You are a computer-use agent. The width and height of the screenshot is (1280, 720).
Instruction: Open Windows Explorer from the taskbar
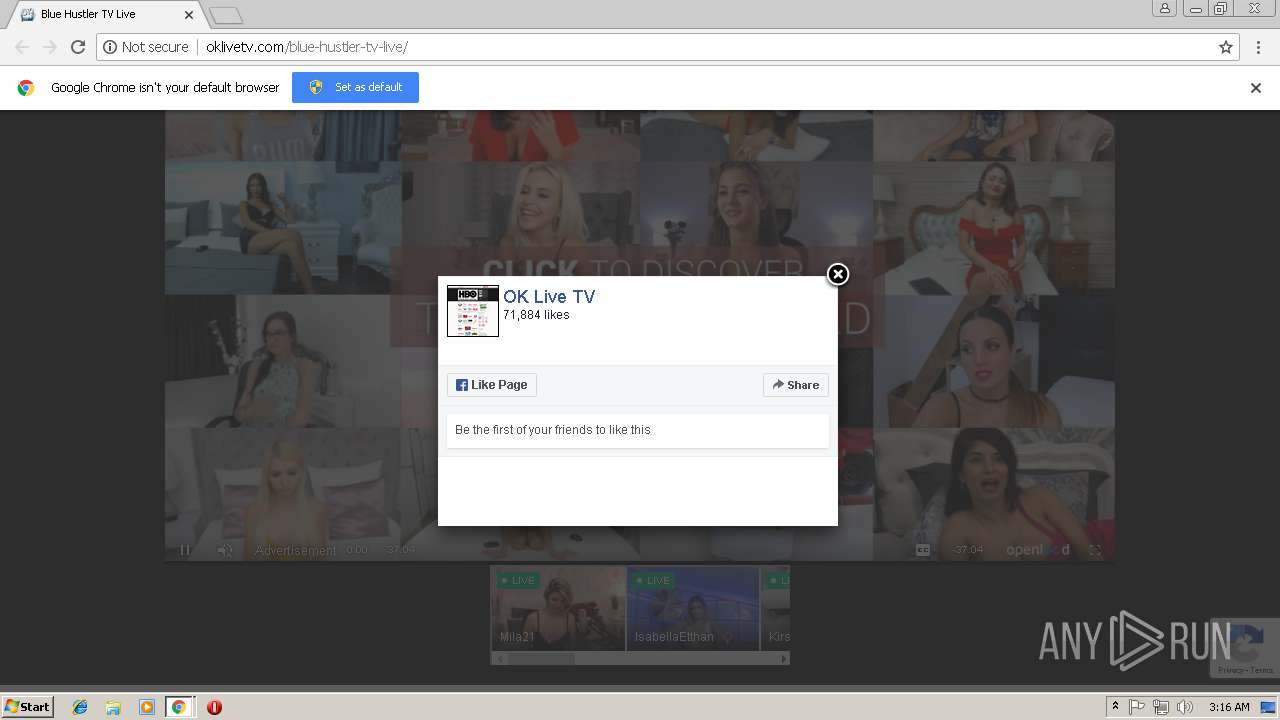[113, 707]
